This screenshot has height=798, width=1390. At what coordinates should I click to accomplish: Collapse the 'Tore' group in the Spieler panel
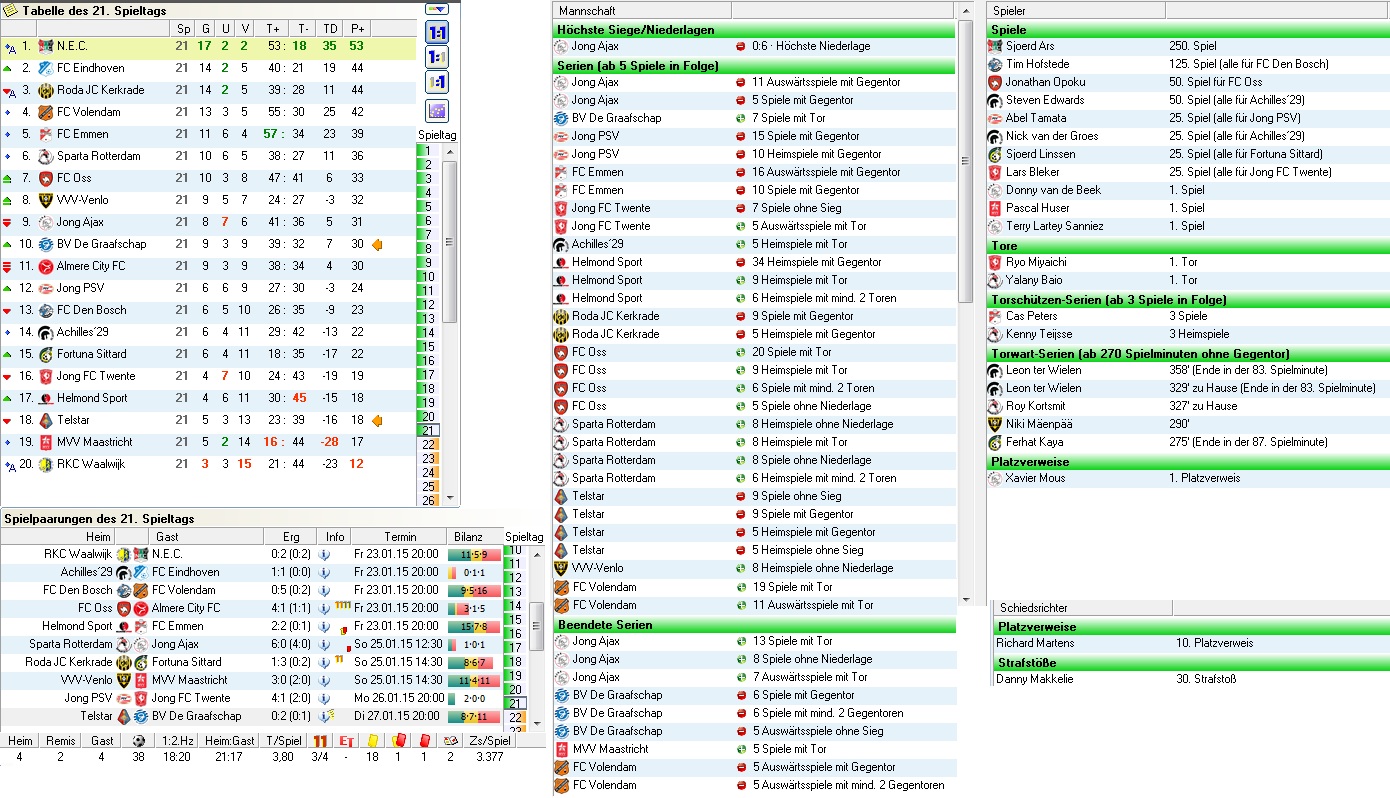tap(1188, 246)
